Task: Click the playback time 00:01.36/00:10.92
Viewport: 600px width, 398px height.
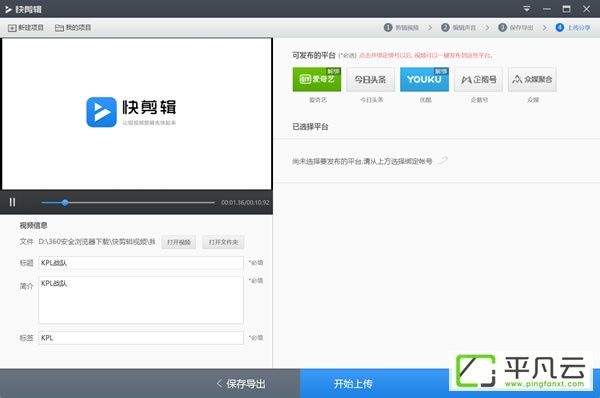Action: point(245,202)
